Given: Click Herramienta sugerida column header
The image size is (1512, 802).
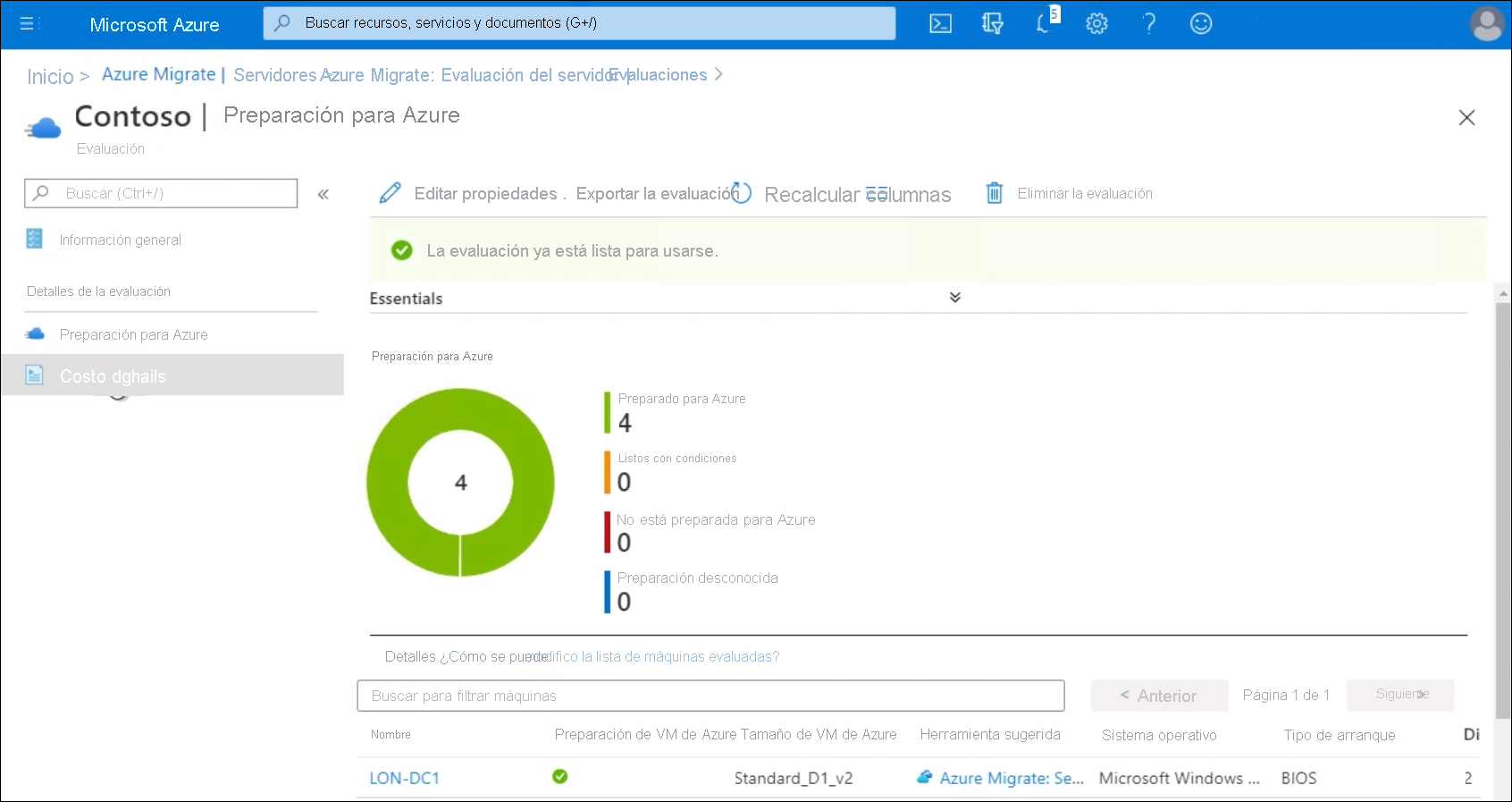Looking at the screenshot, I should [x=990, y=734].
